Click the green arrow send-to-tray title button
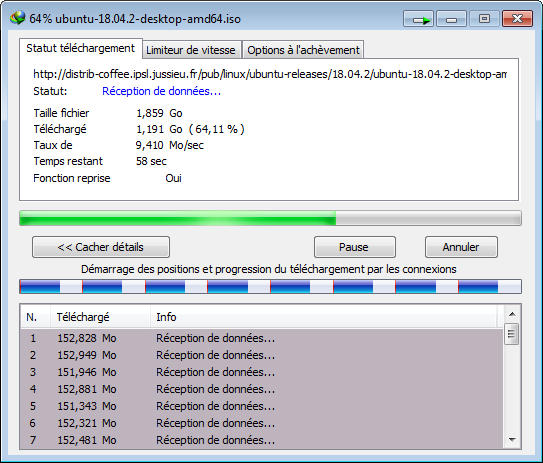 point(418,19)
